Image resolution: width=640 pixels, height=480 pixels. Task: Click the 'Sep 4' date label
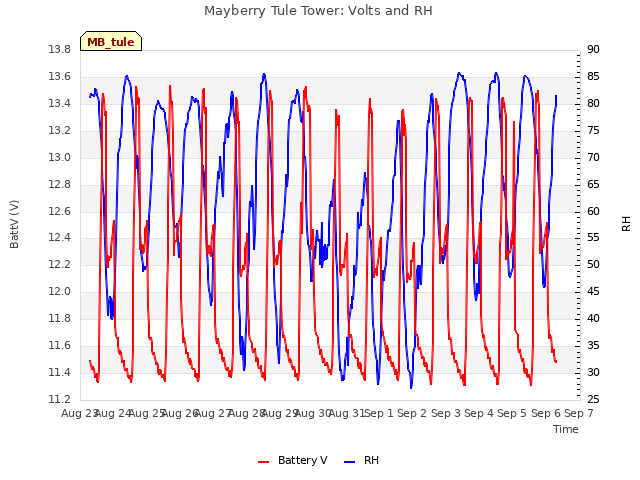point(479,414)
